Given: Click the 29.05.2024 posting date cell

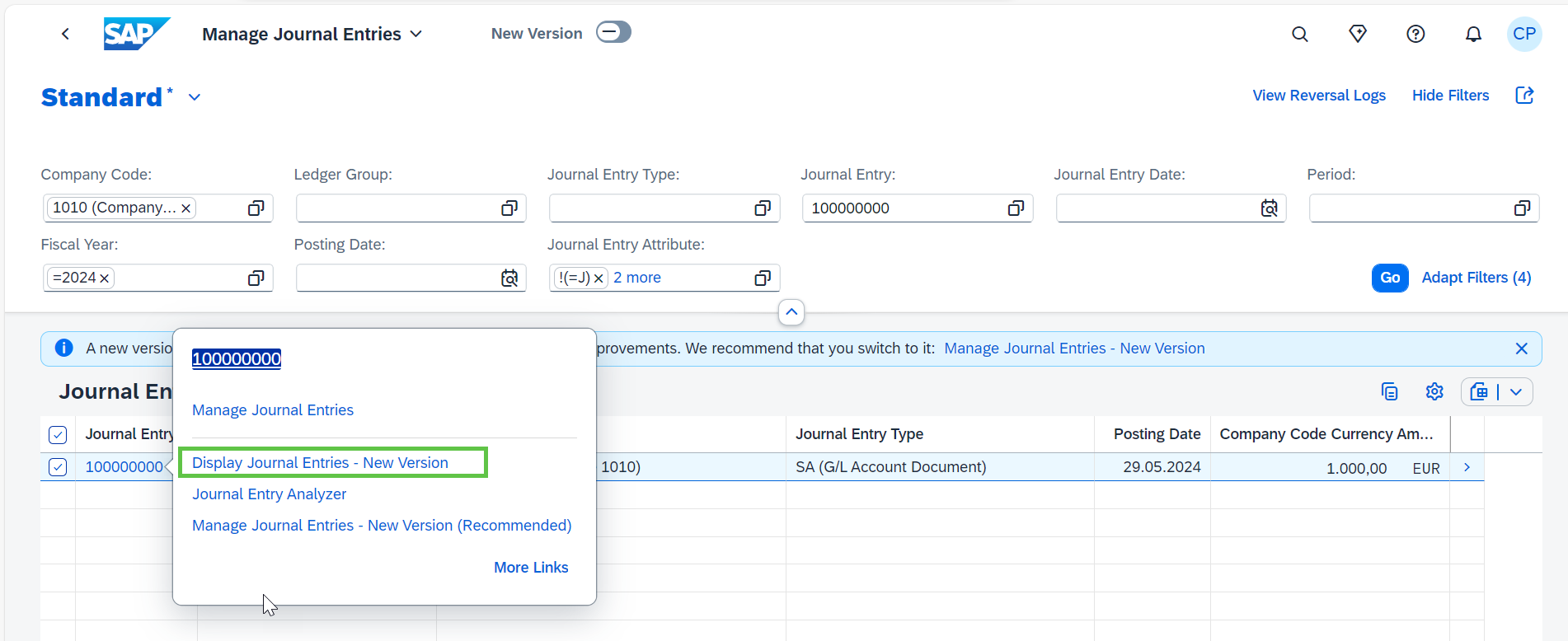Looking at the screenshot, I should click(x=1153, y=467).
